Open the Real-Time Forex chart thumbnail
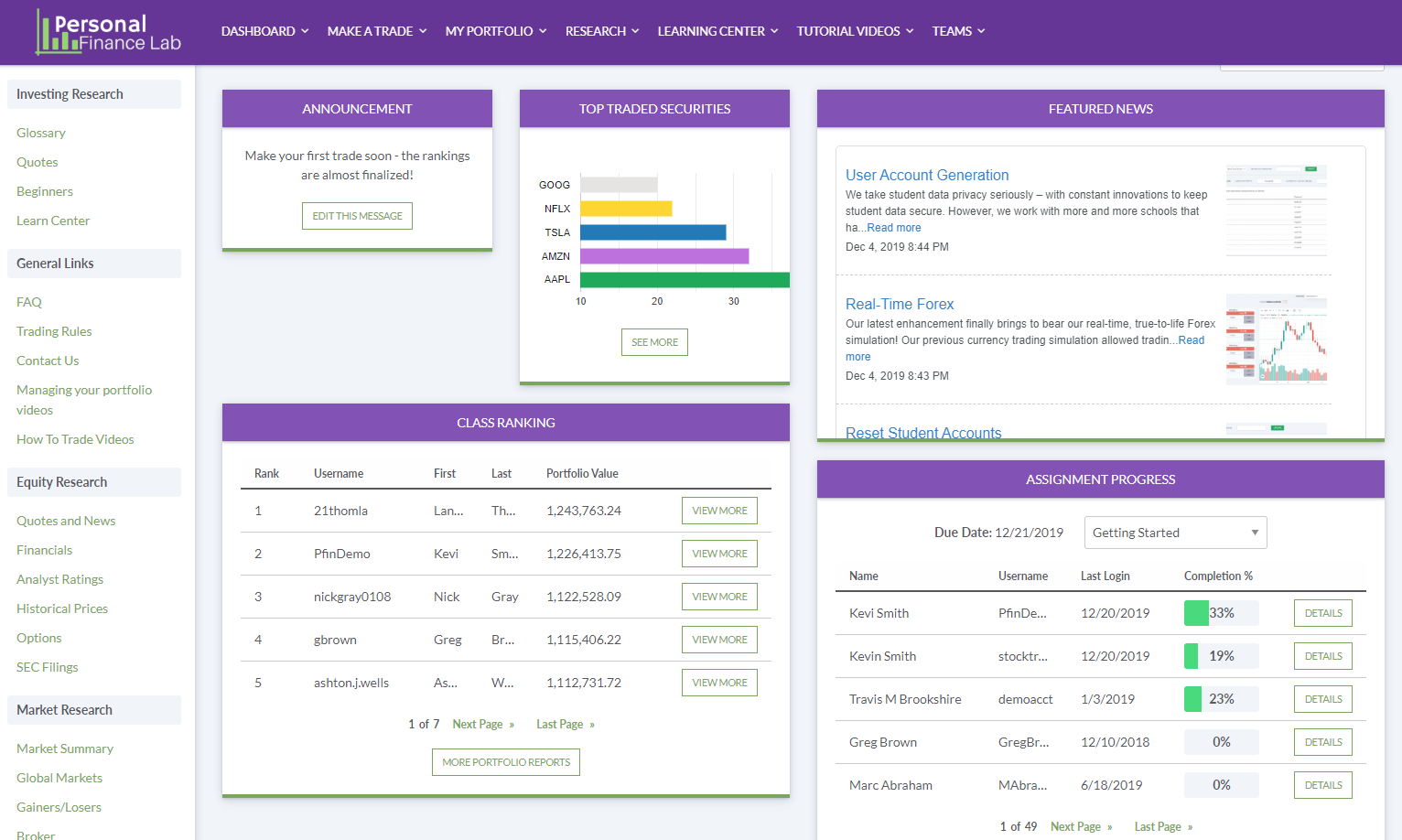 [x=1276, y=339]
